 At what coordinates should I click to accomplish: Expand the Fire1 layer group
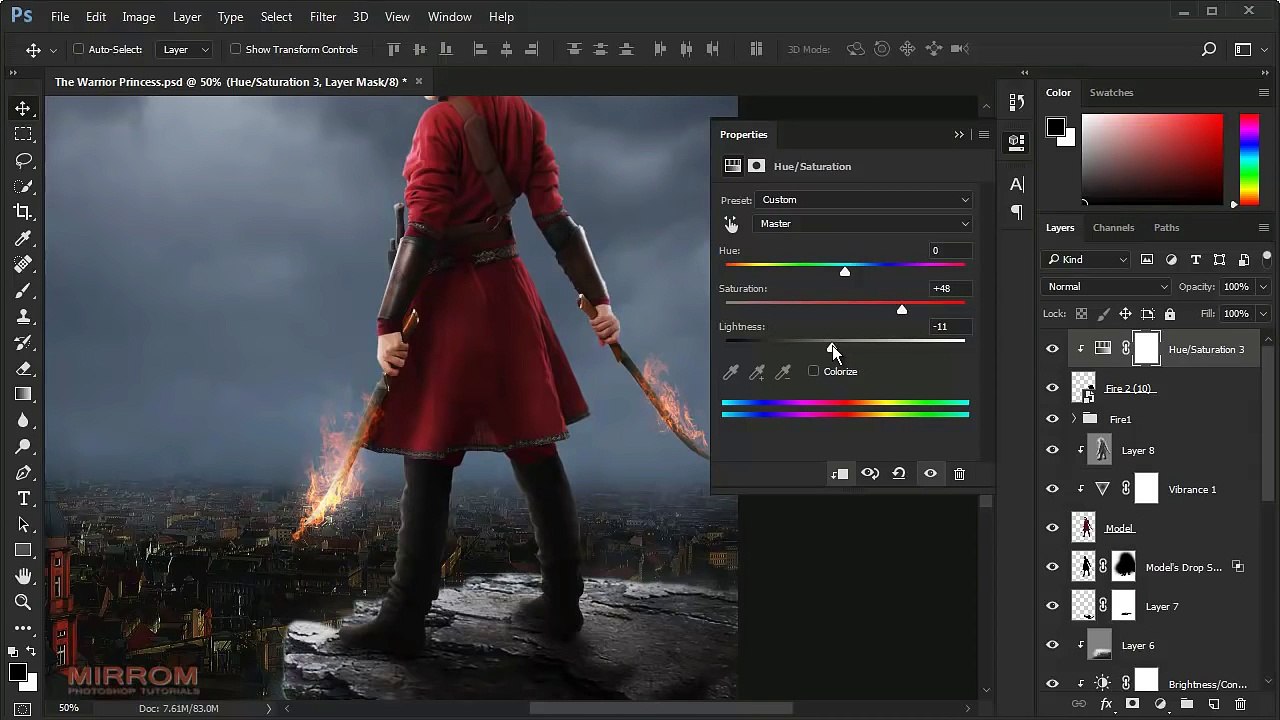1074,419
